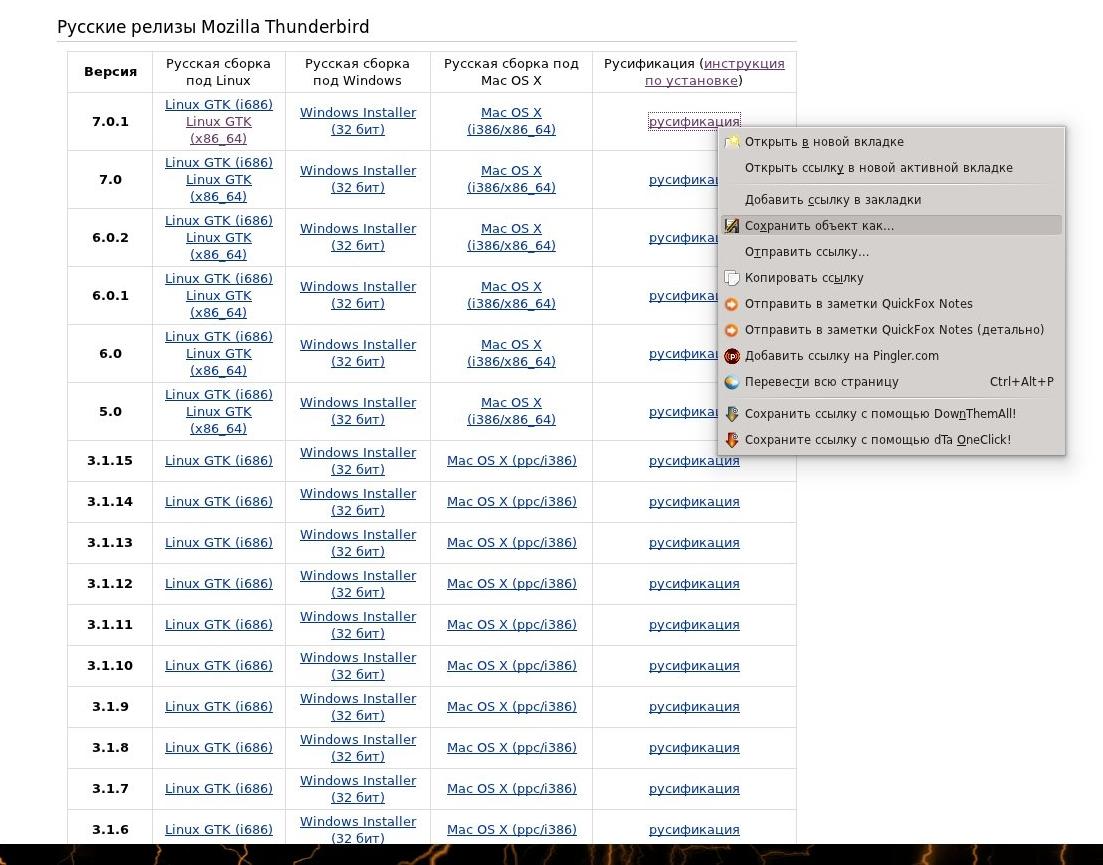Download Windows Installer for version 6.0.2
The height and width of the screenshot is (865, 1103).
click(357, 237)
